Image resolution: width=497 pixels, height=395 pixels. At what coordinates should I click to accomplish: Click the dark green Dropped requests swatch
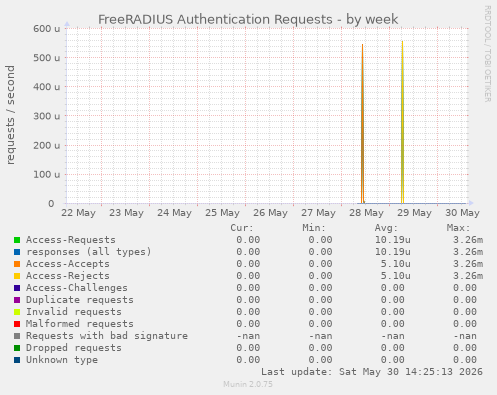click(17, 348)
